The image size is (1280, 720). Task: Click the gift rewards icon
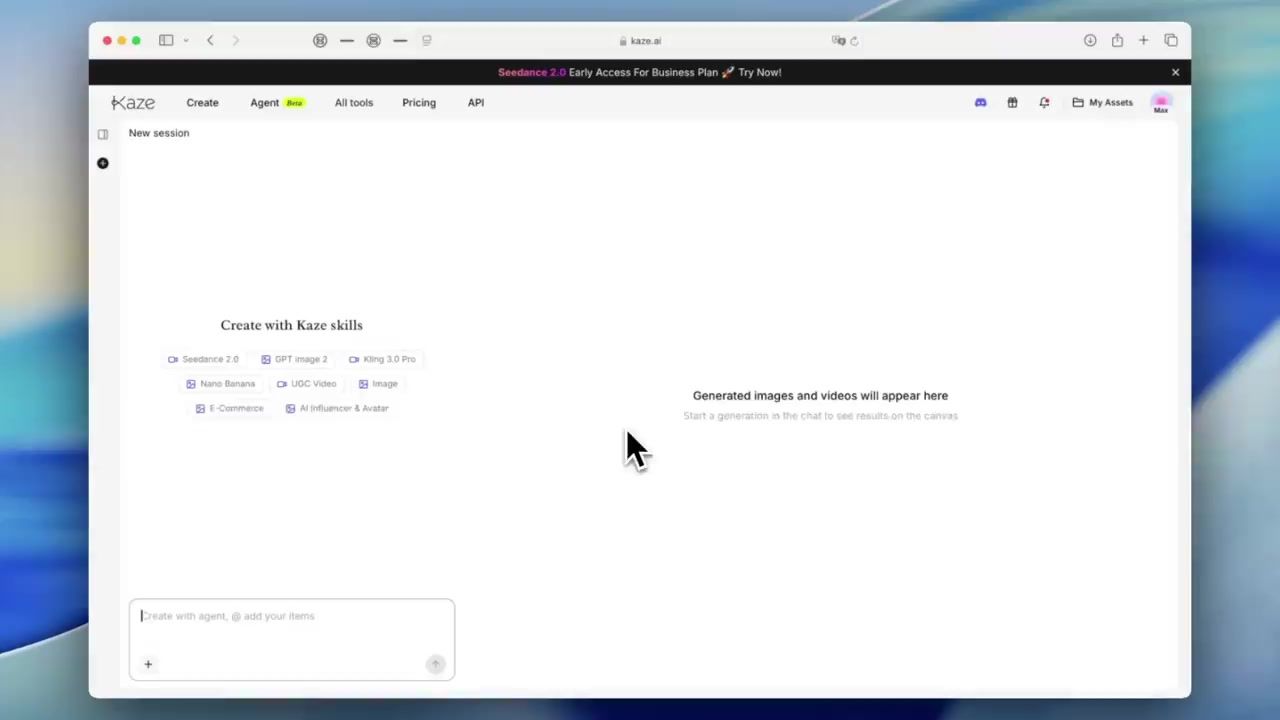point(1012,102)
